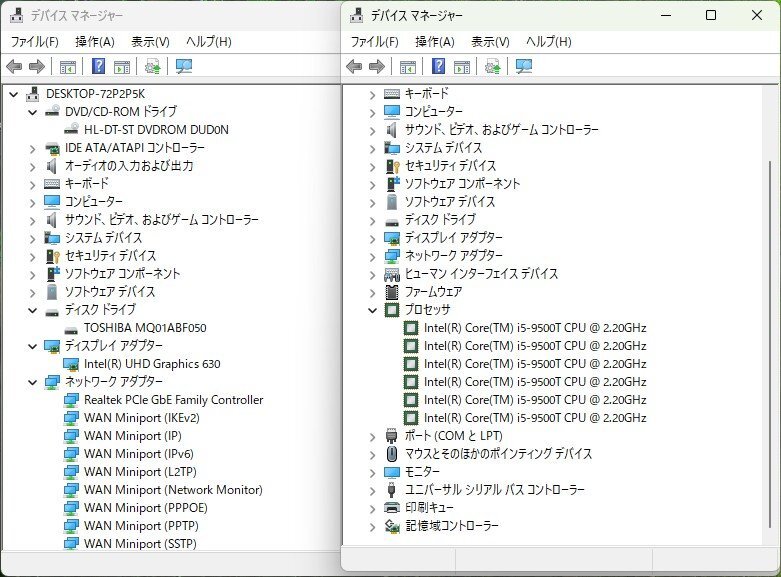Image resolution: width=781 pixels, height=577 pixels.
Task: Collapse the プロセッサ category
Action: (x=372, y=310)
